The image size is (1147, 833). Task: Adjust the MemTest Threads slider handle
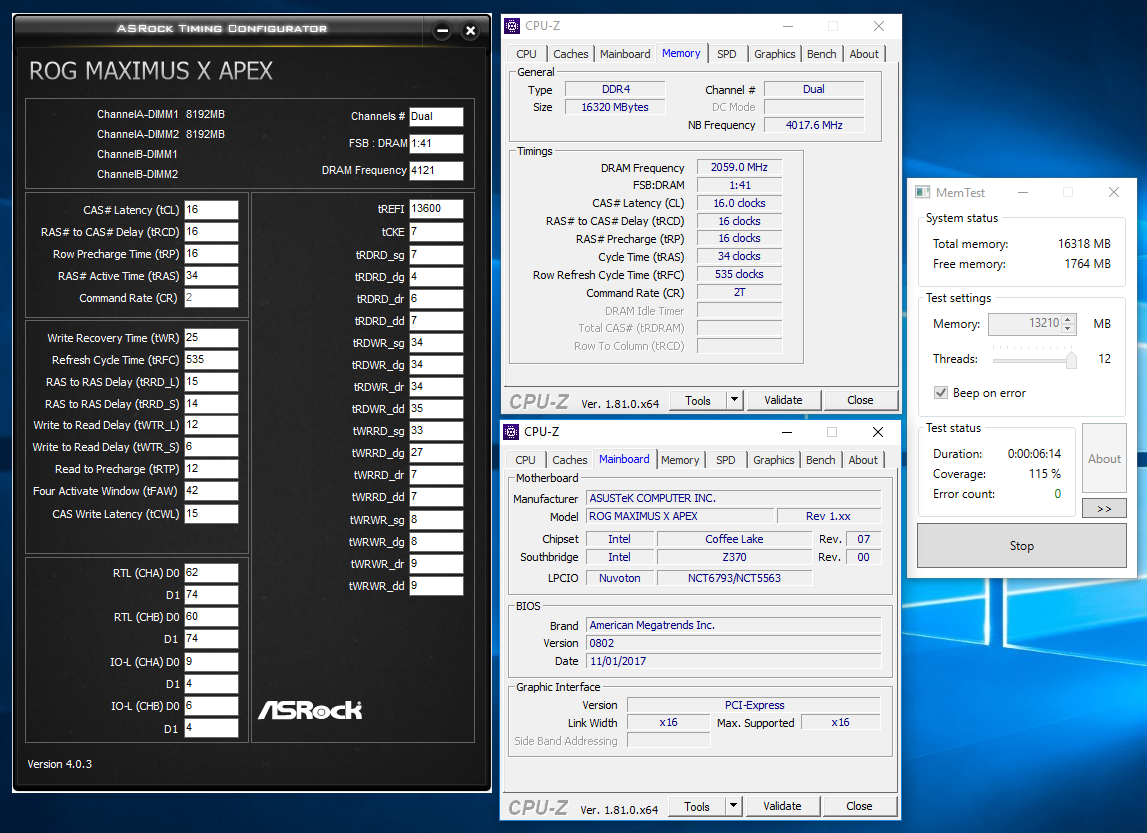pyautogui.click(x=1072, y=359)
